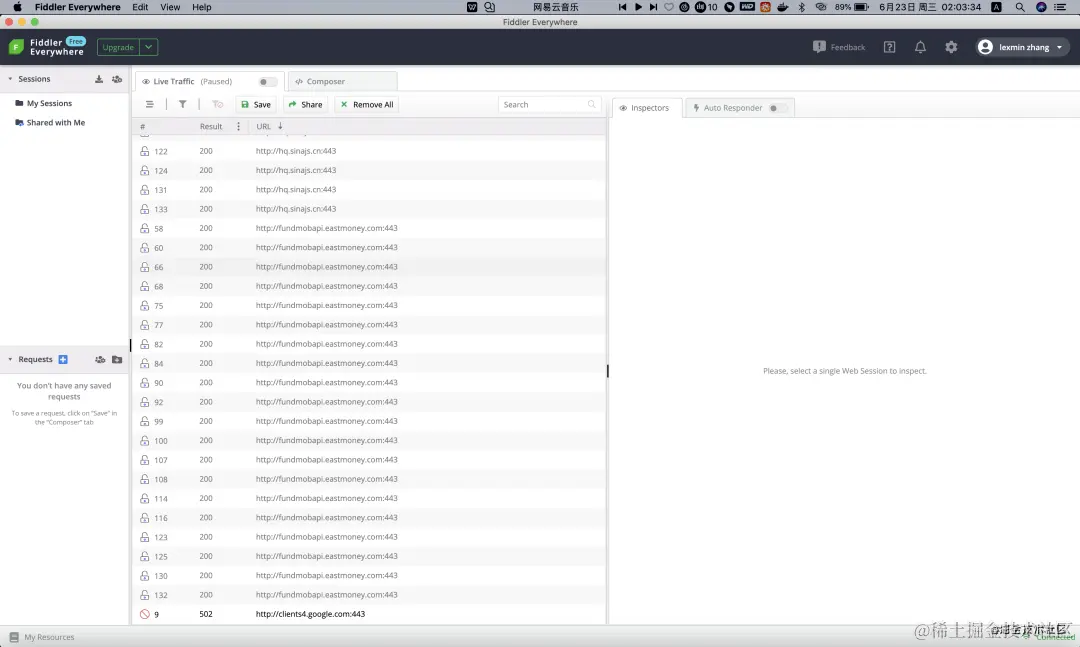Select session row 124 hq.sinajs.cn
Viewport: 1080px width, 647px height.
(369, 170)
